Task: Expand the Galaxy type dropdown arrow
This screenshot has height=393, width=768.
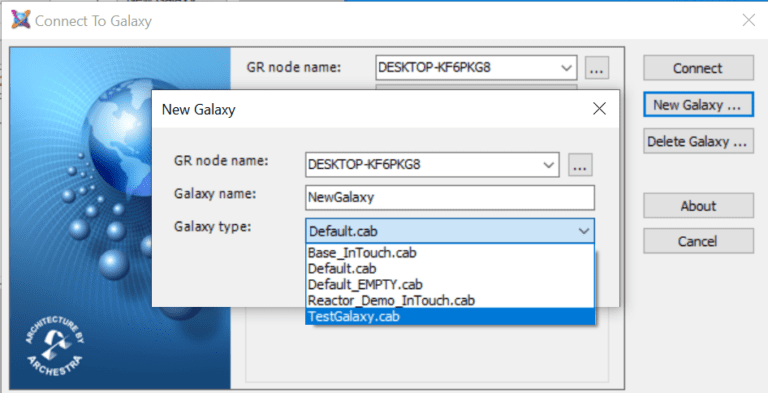Action: coord(583,231)
